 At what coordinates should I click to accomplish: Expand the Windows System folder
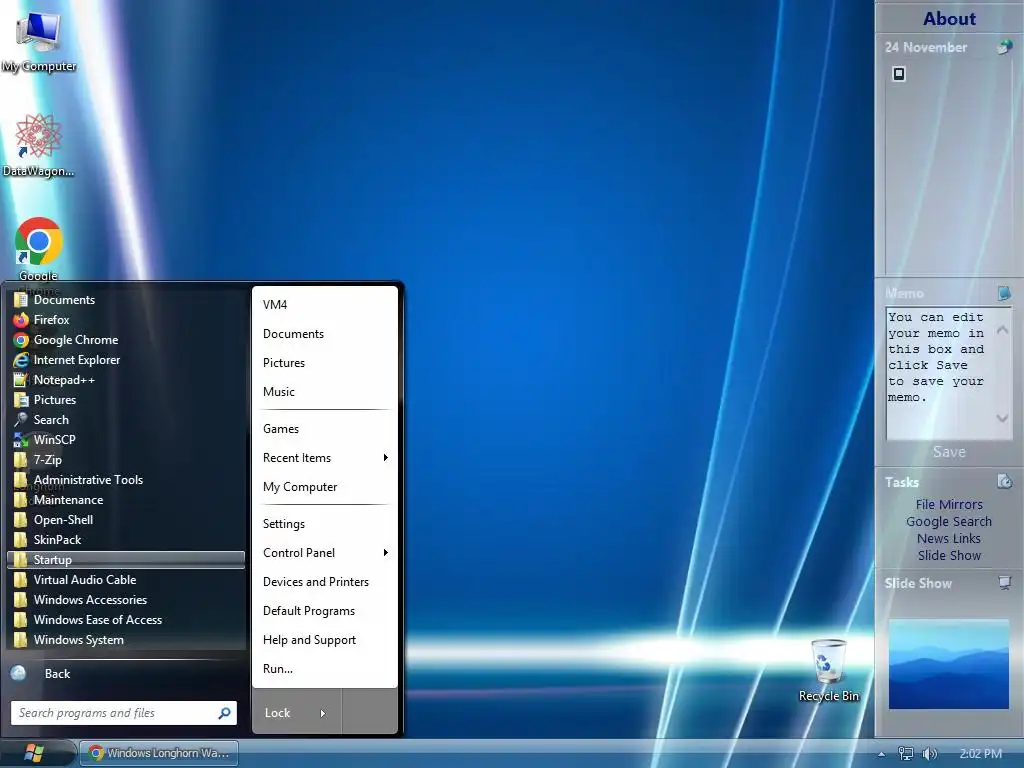click(x=126, y=640)
